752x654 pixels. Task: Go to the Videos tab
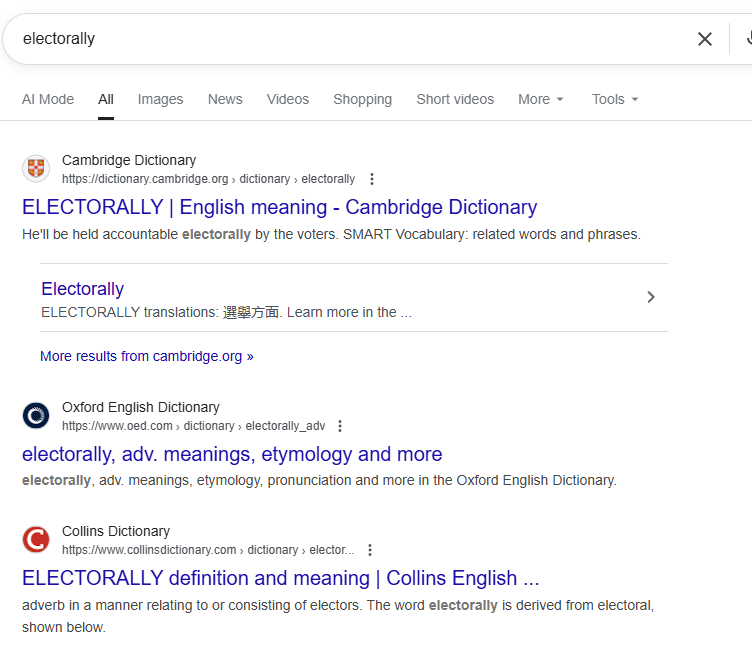pyautogui.click(x=288, y=99)
